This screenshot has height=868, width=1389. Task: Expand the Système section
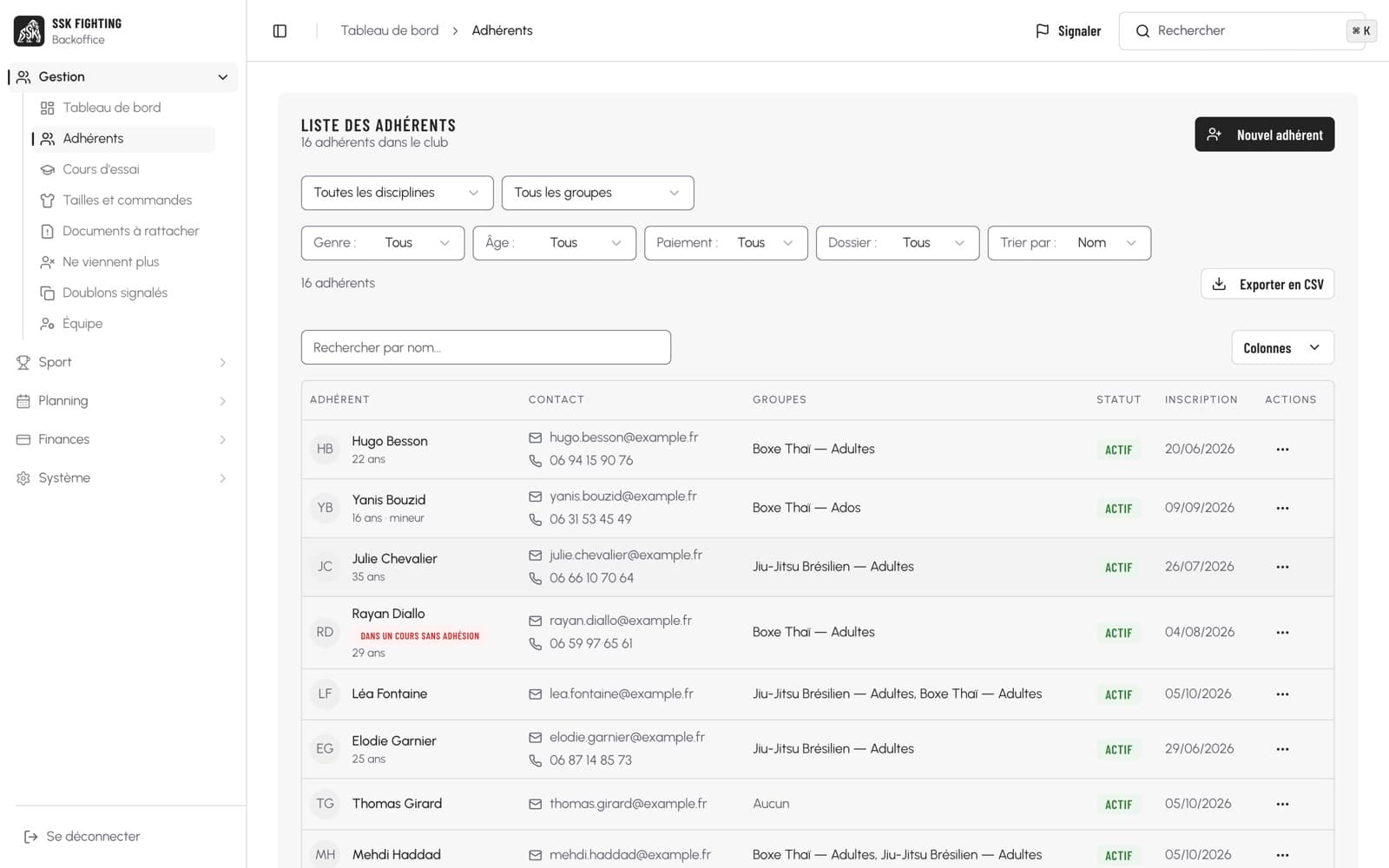pyautogui.click(x=122, y=478)
